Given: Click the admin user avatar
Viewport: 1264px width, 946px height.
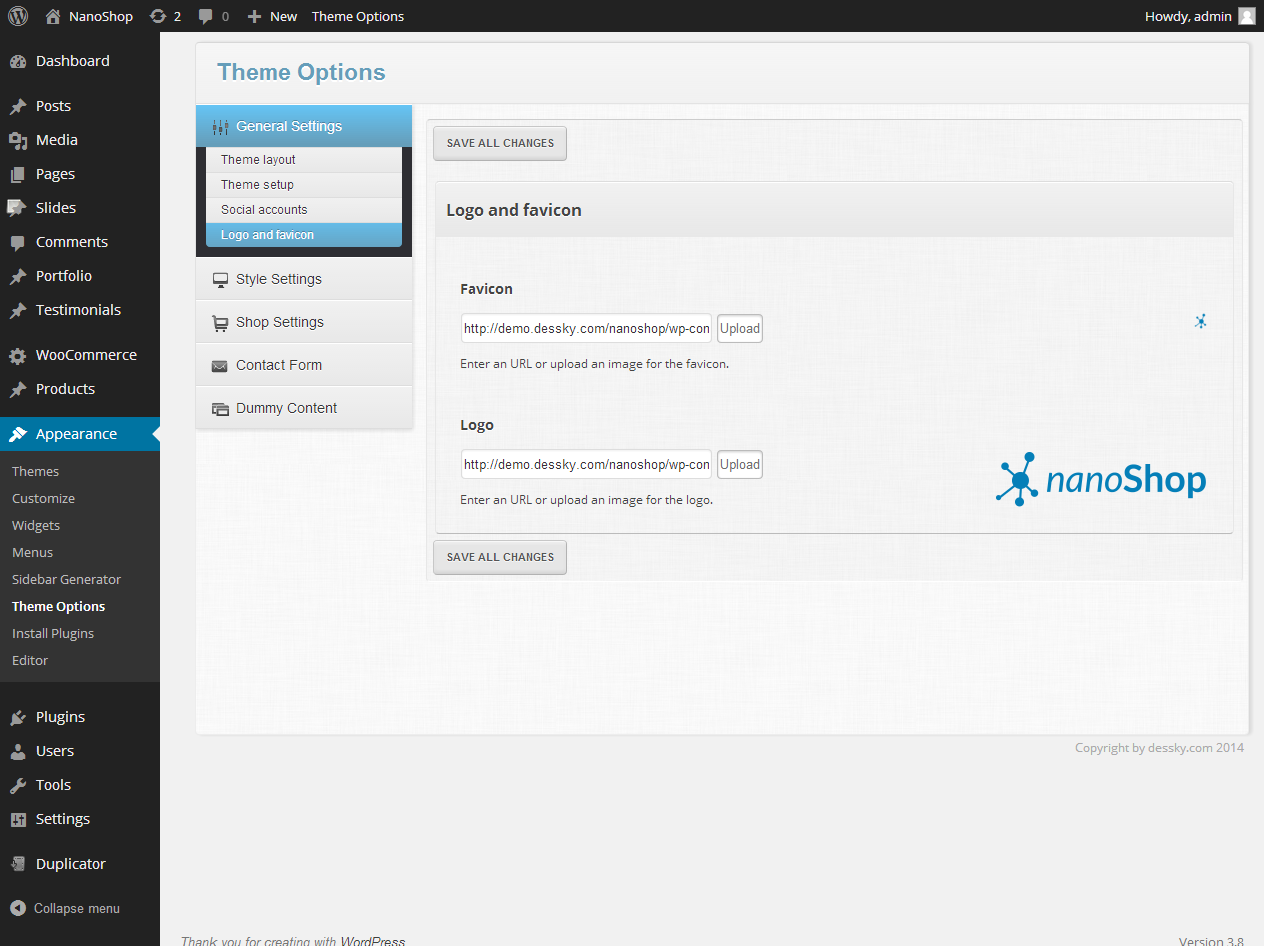Looking at the screenshot, I should (x=1246, y=16).
